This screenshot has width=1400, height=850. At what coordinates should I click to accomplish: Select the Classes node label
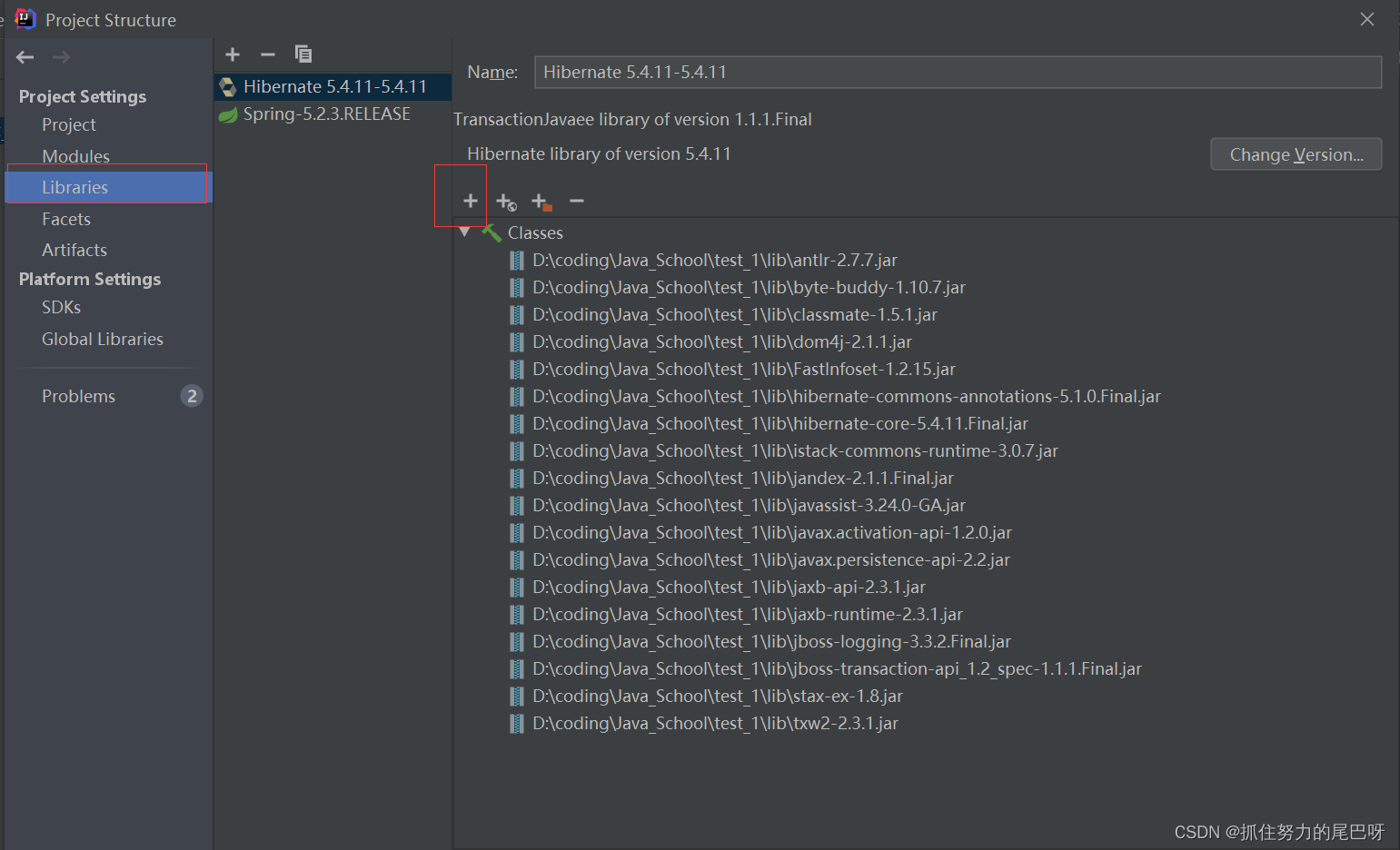[x=535, y=233]
